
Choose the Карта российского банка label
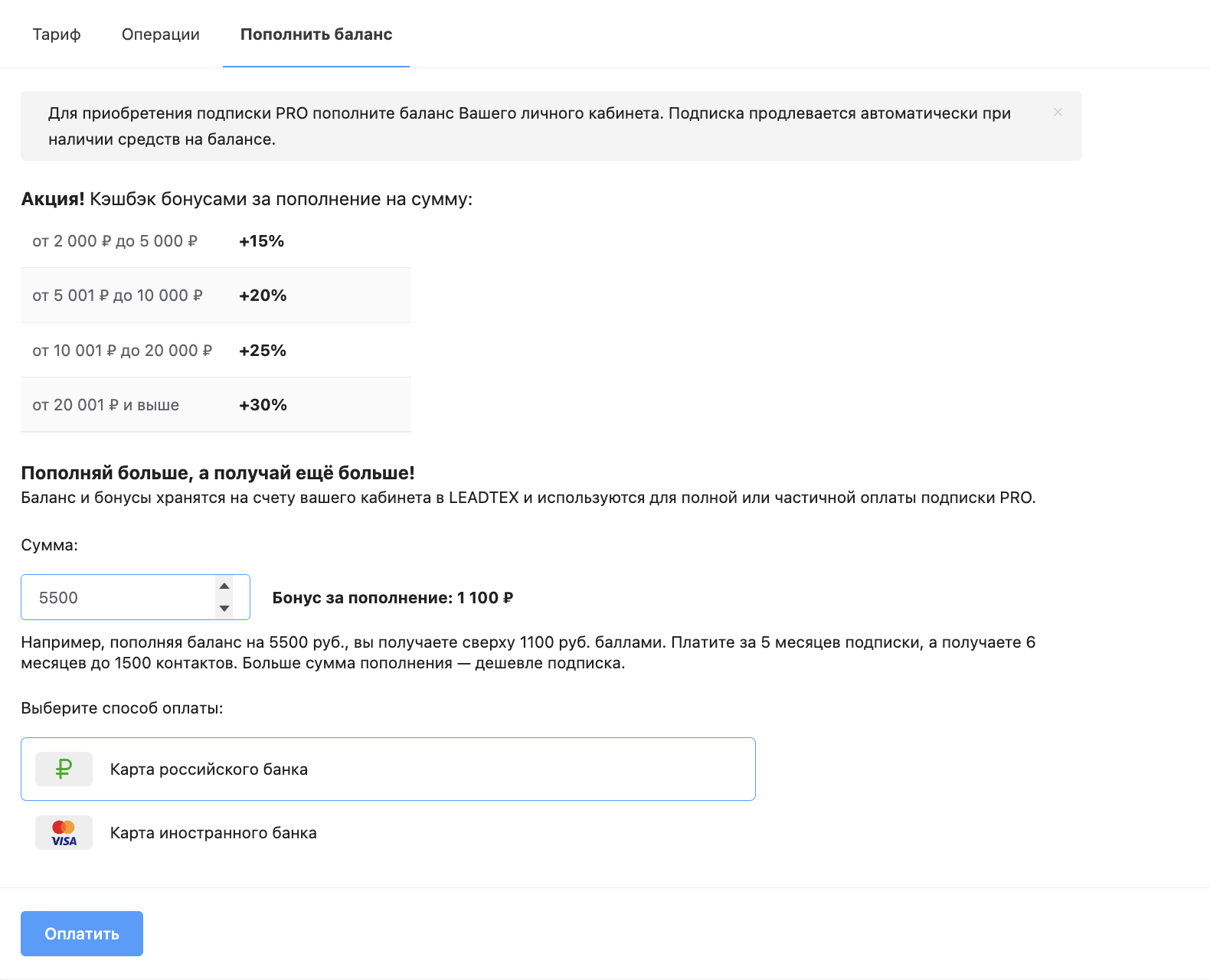(x=209, y=769)
